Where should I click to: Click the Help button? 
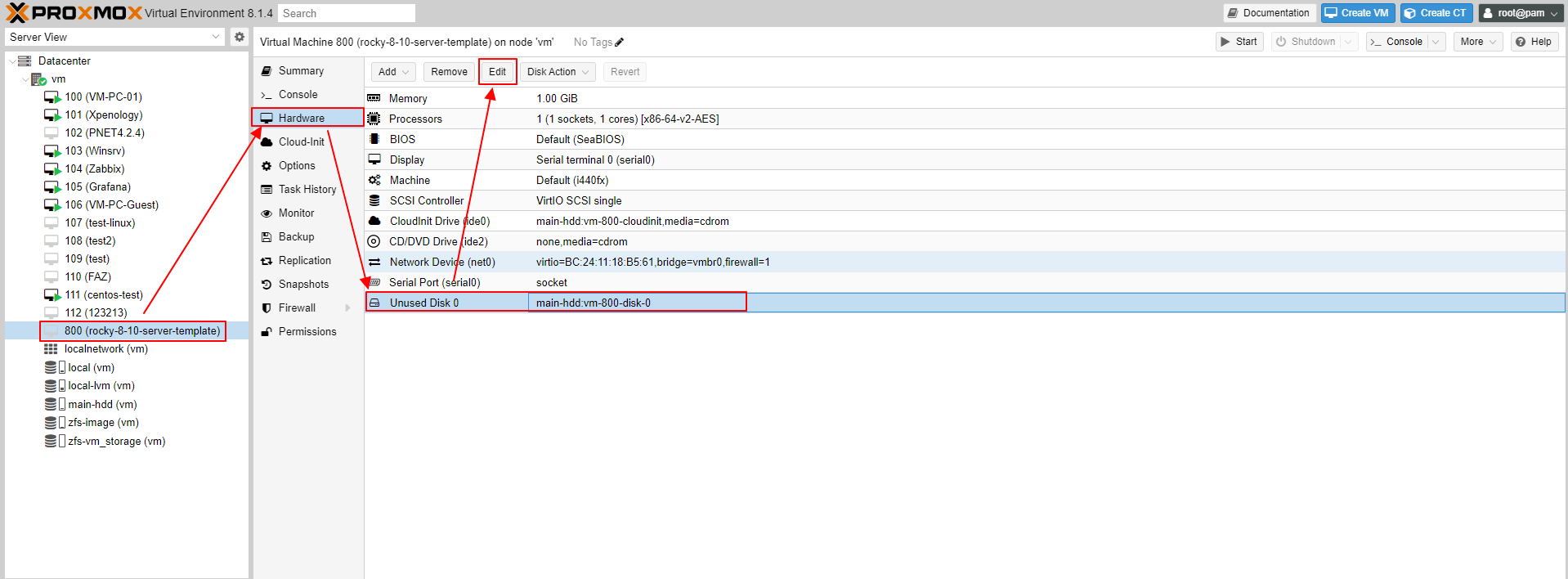coord(1534,42)
